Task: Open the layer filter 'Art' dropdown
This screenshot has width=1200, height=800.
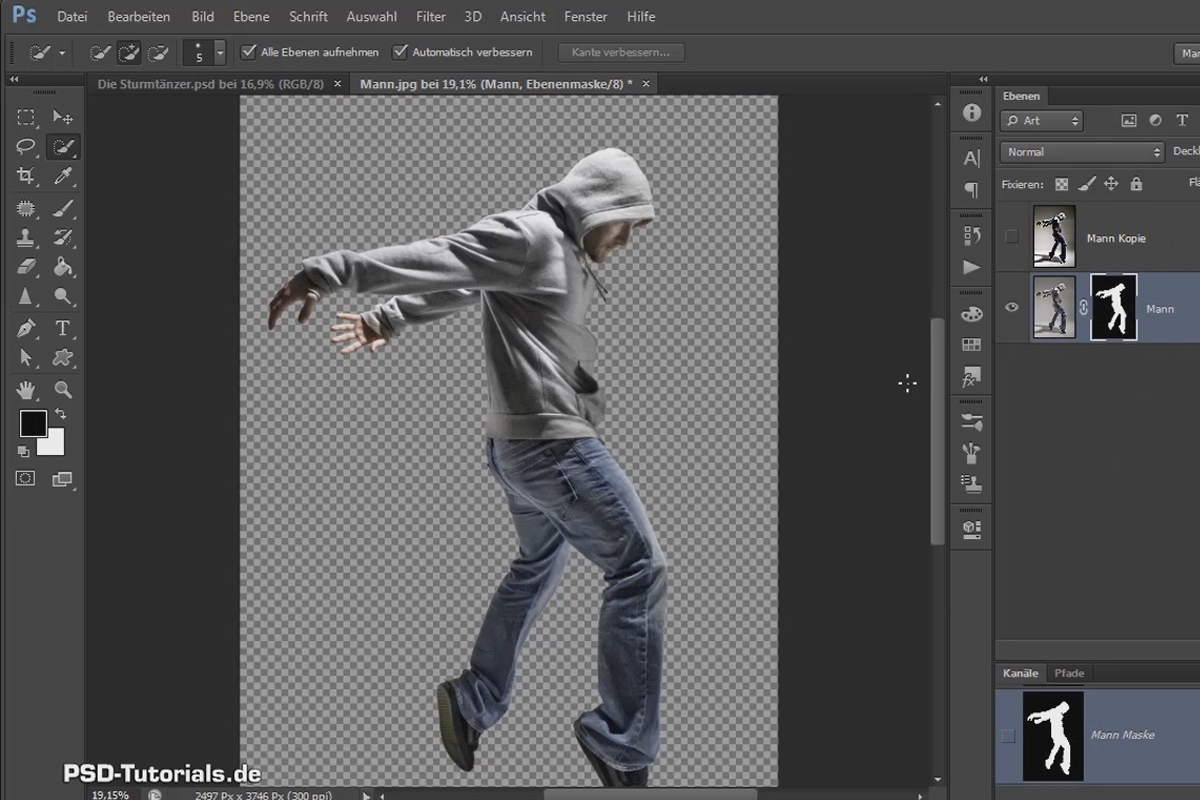Action: pyautogui.click(x=1042, y=120)
